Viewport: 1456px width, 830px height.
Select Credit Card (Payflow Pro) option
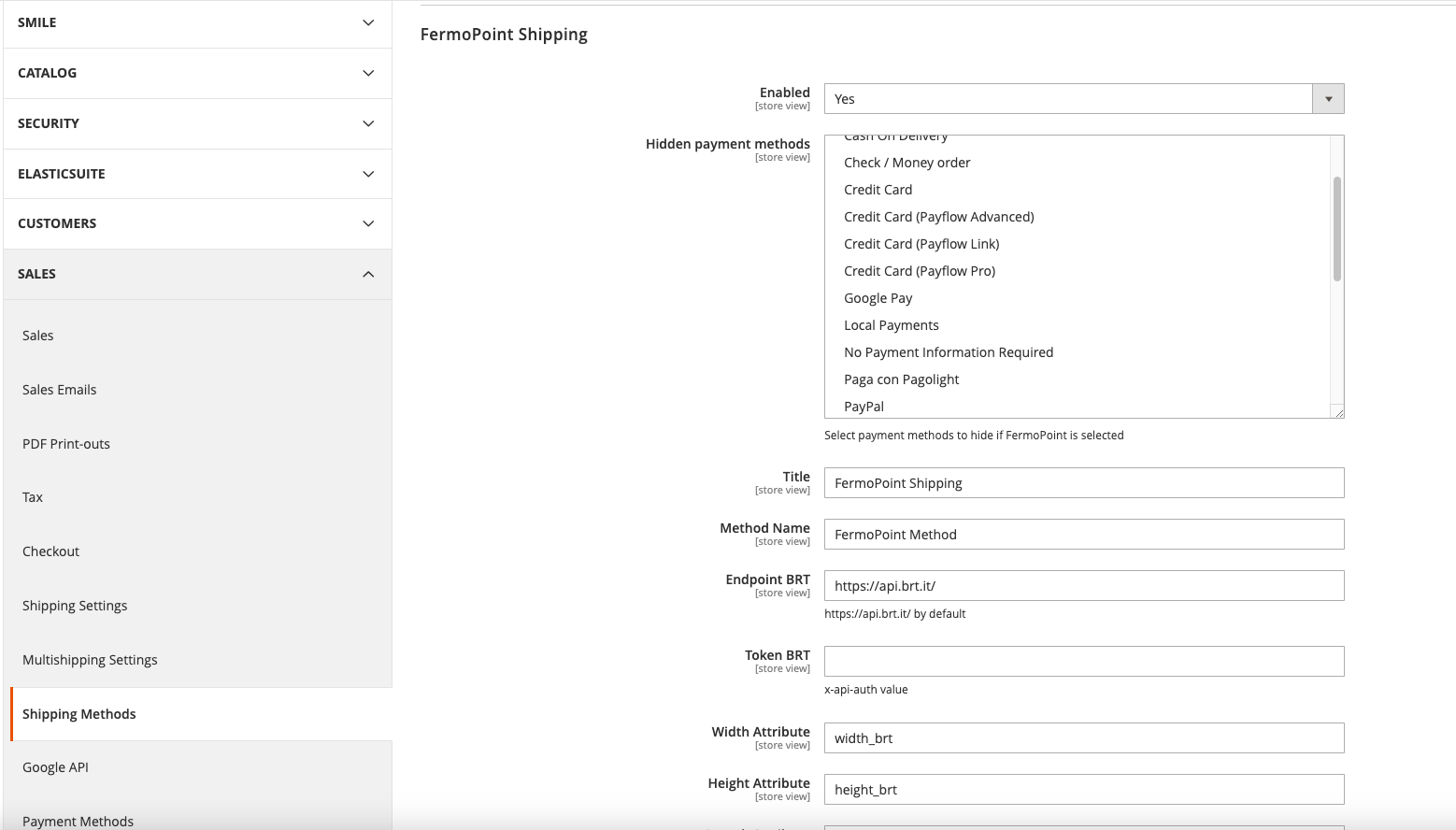click(x=919, y=271)
